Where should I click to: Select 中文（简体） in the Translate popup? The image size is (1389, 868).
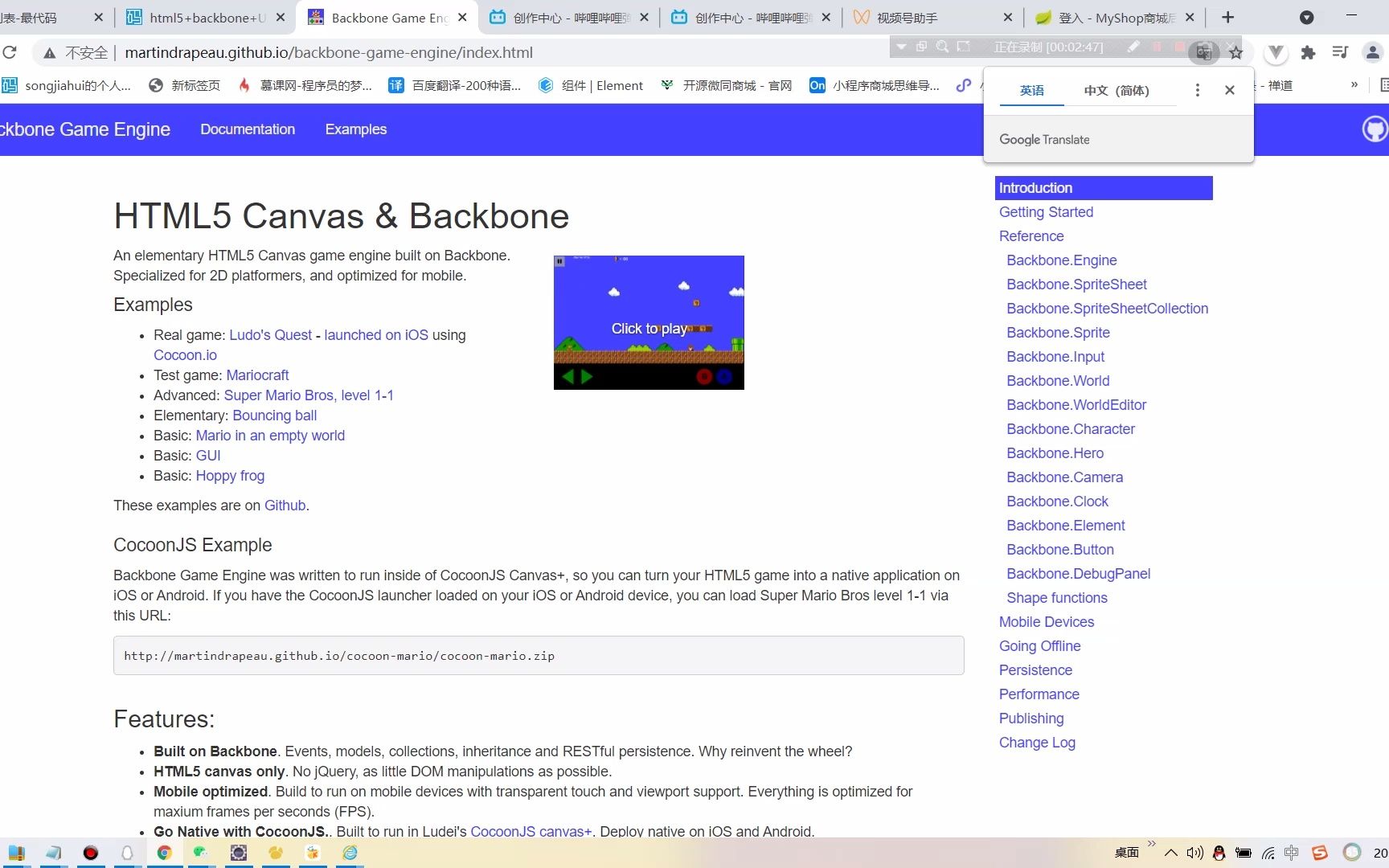click(1117, 91)
